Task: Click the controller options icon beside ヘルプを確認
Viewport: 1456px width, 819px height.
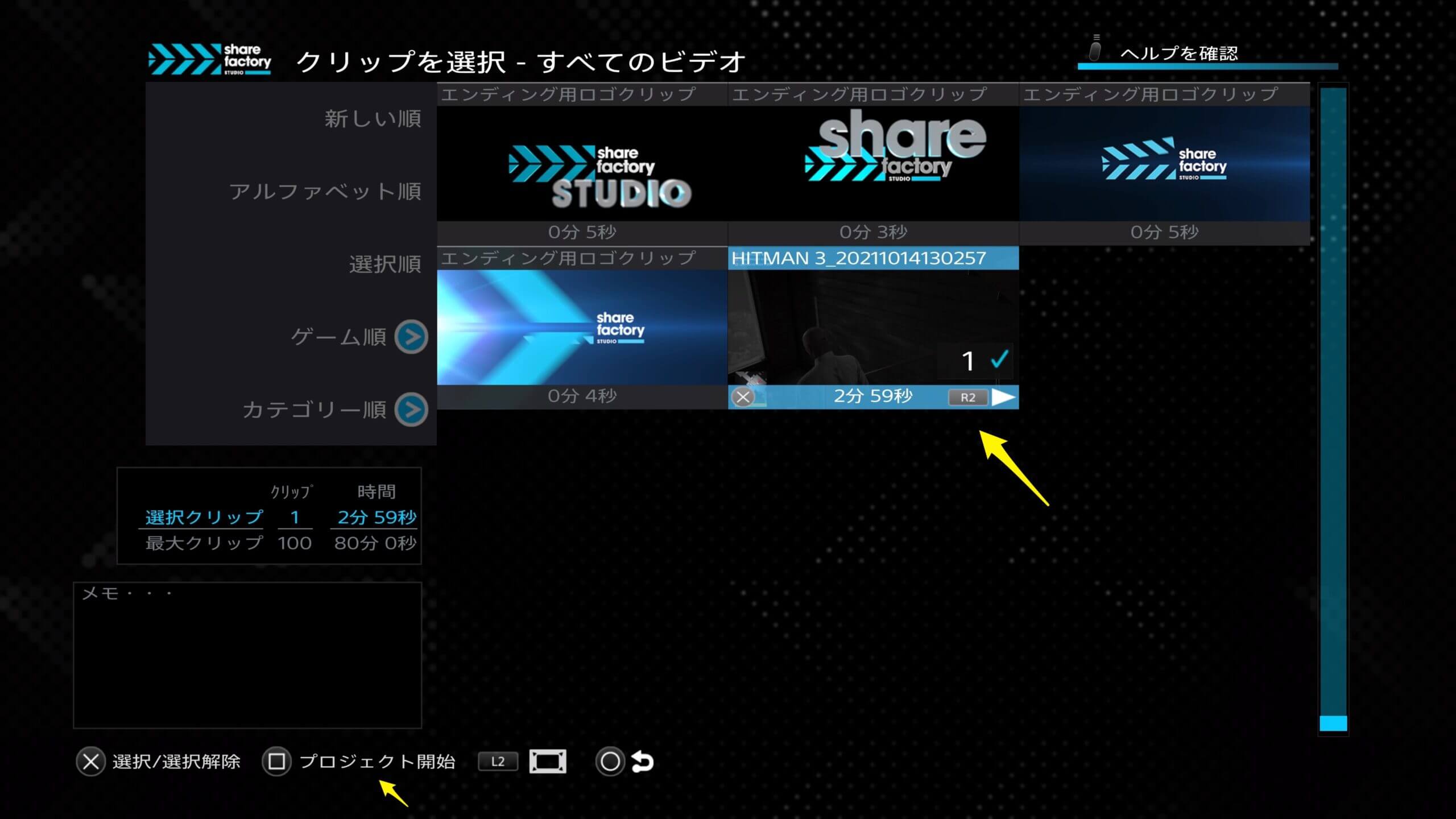Action: coord(1095,48)
